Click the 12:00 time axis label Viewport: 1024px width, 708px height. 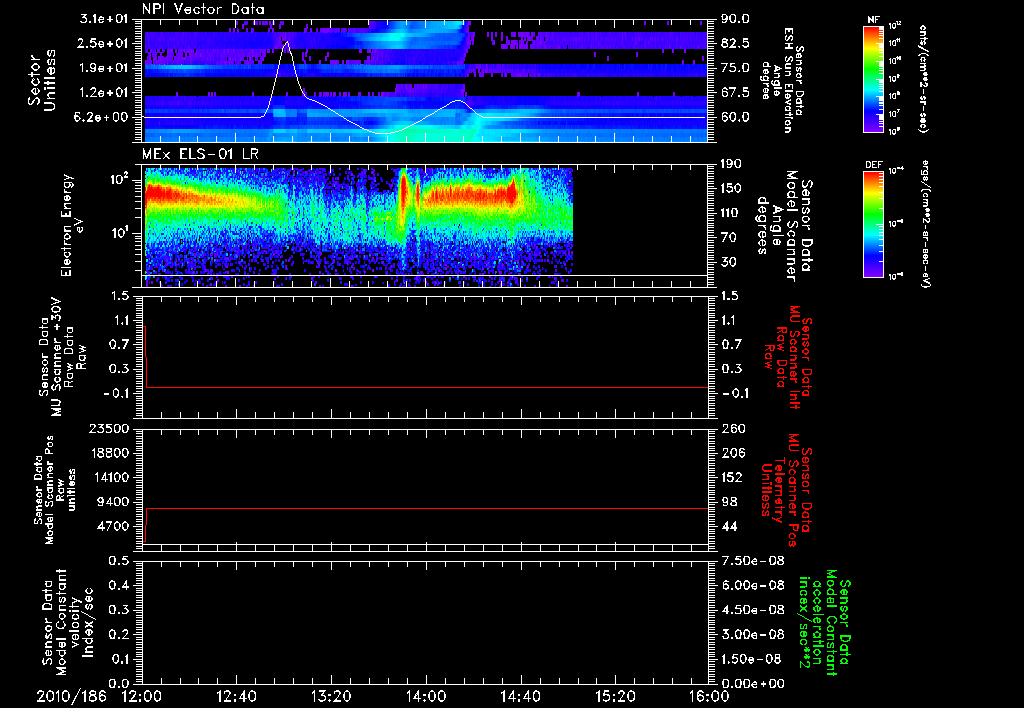(x=142, y=696)
